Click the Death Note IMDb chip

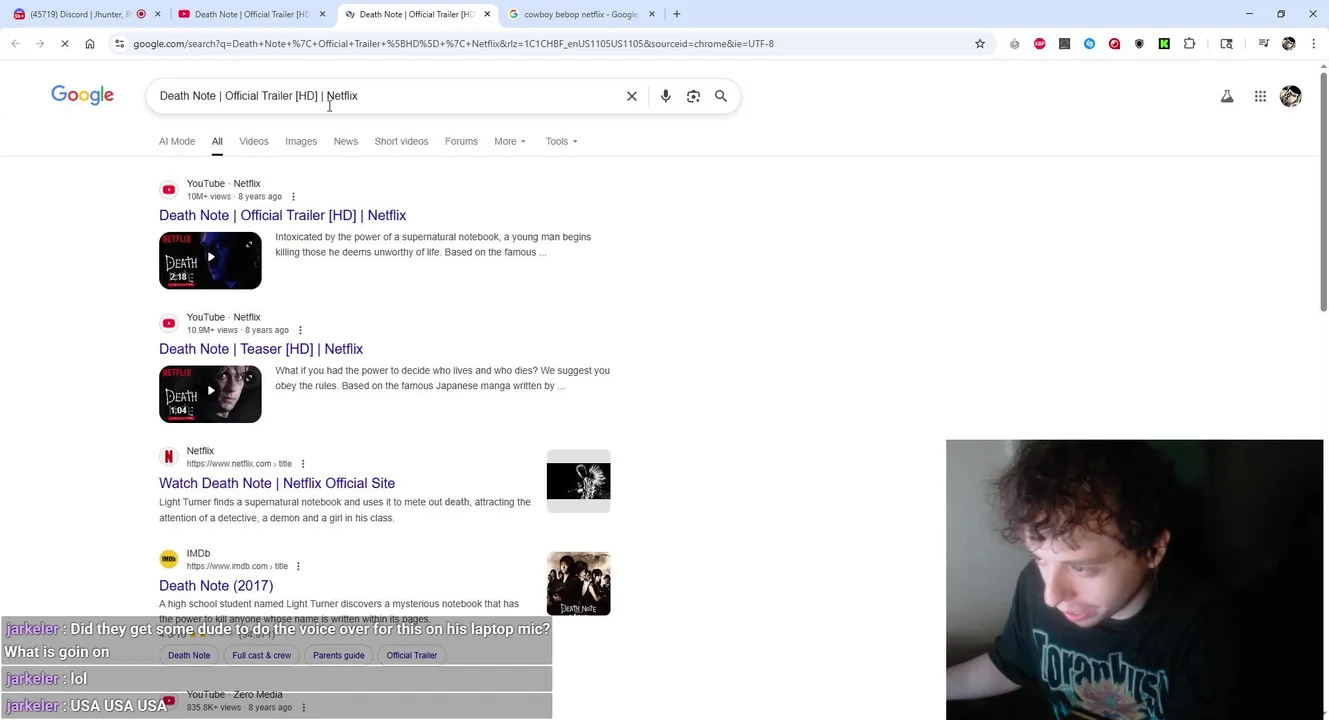point(189,655)
